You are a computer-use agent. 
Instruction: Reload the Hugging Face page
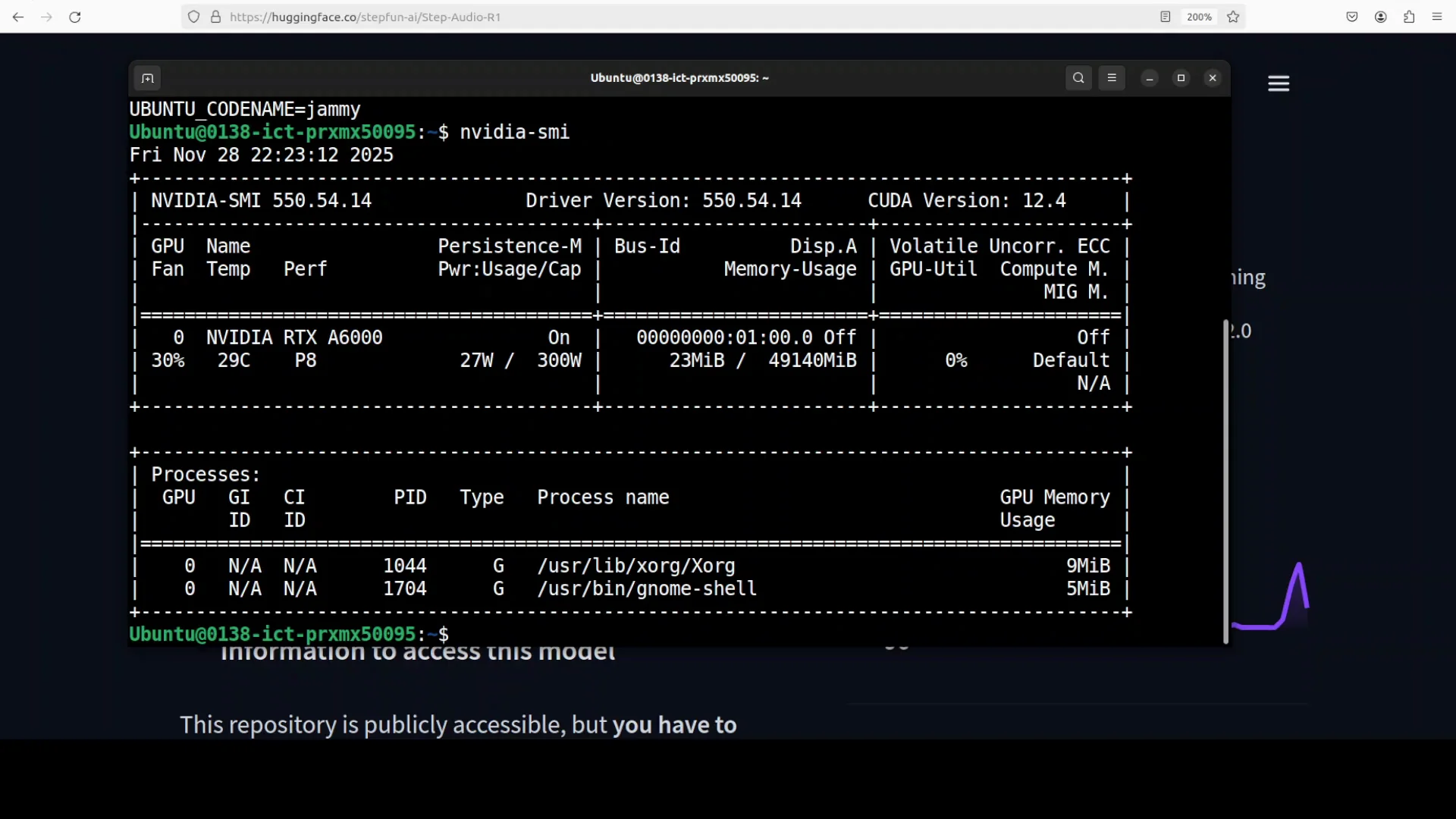(75, 17)
